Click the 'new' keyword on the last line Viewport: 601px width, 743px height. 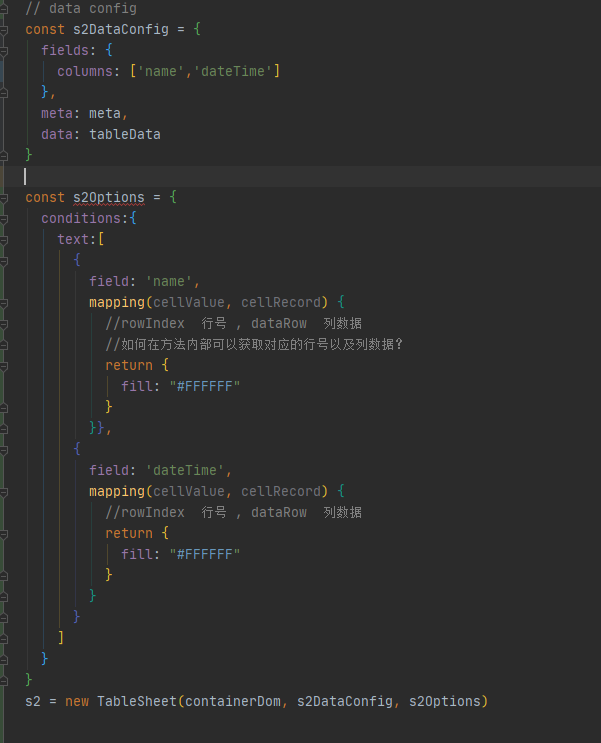[x=77, y=701]
